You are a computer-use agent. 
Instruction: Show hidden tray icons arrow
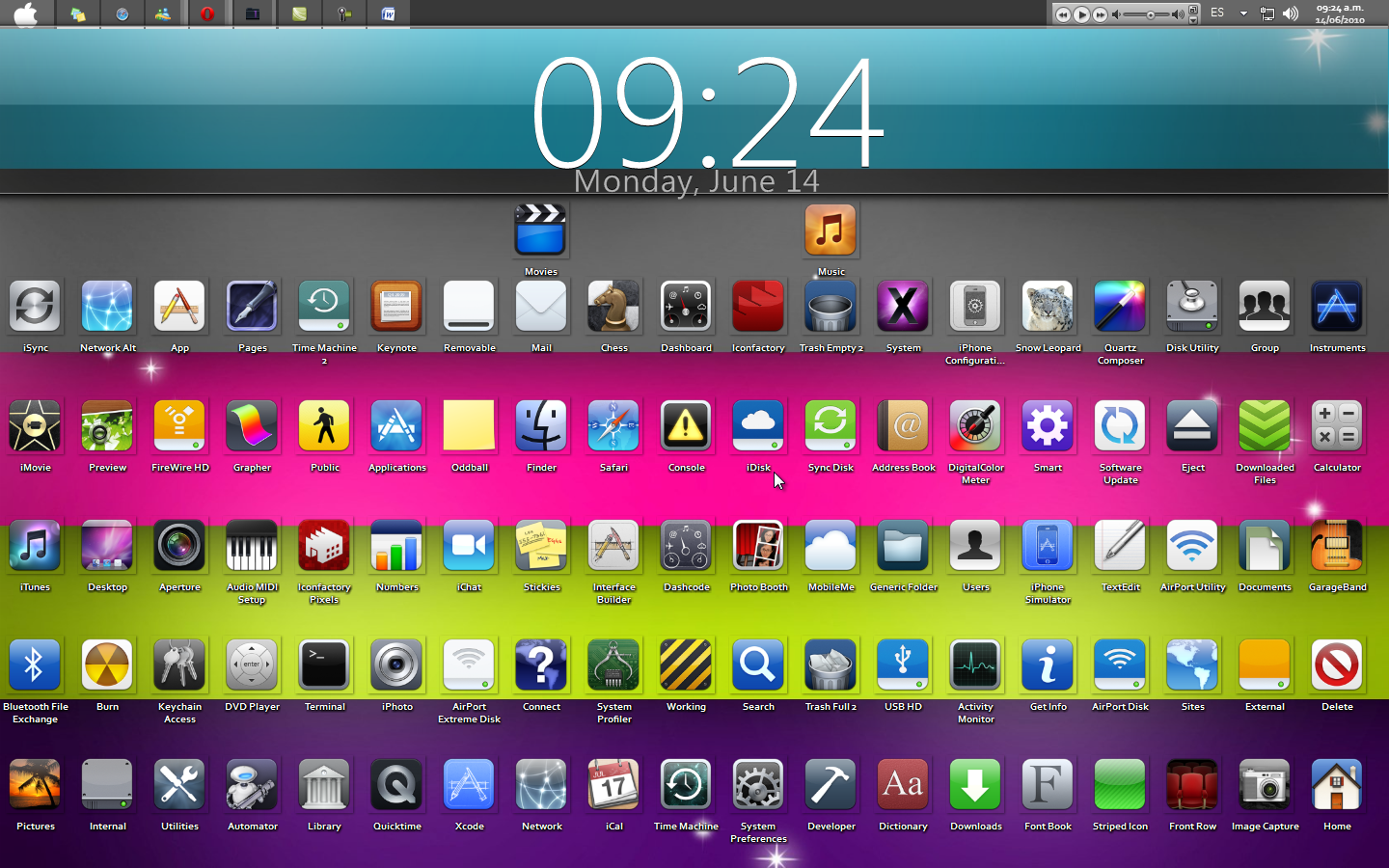pos(1243,14)
